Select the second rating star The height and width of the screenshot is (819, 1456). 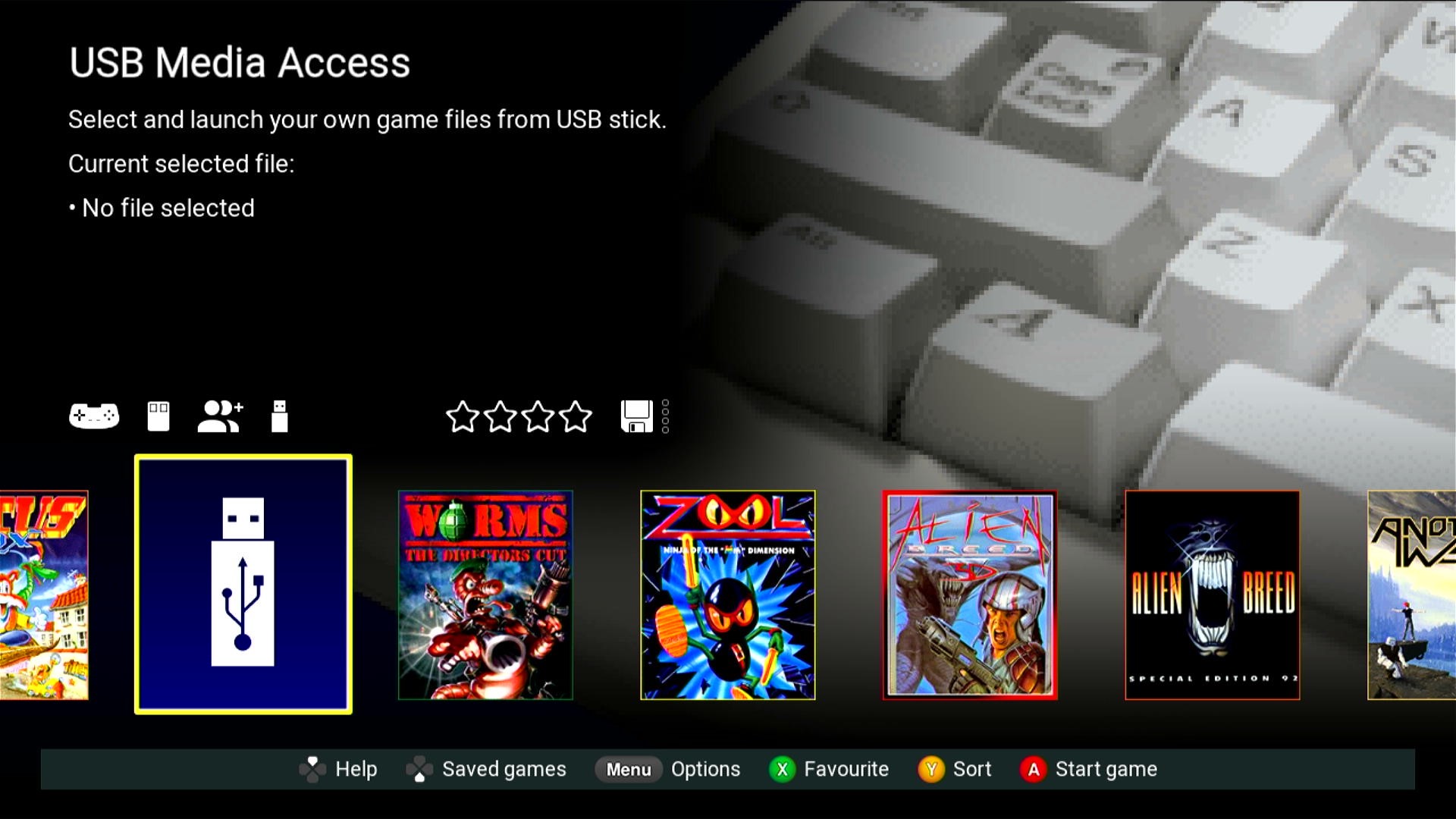coord(500,416)
